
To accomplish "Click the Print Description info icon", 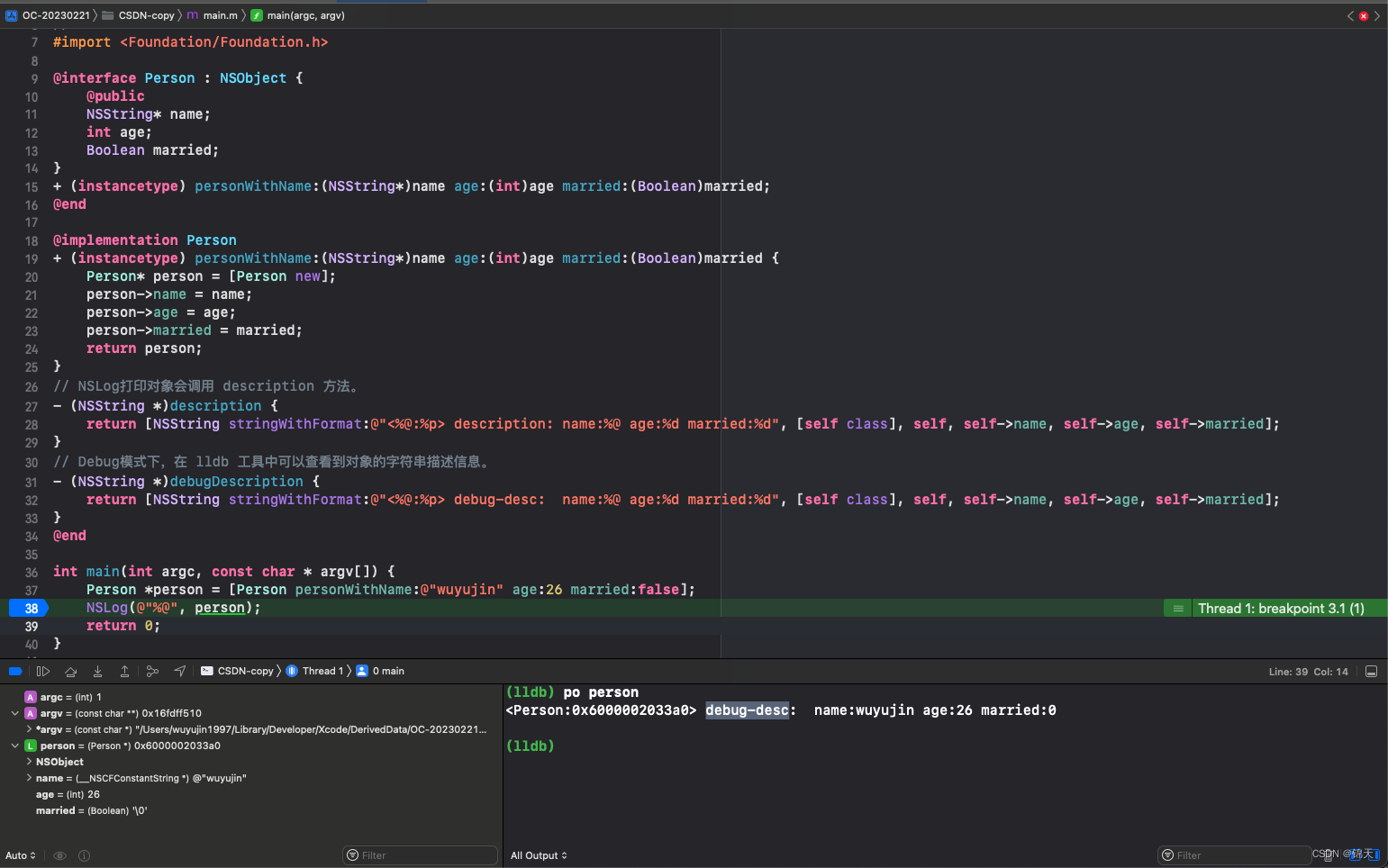I will (x=84, y=855).
